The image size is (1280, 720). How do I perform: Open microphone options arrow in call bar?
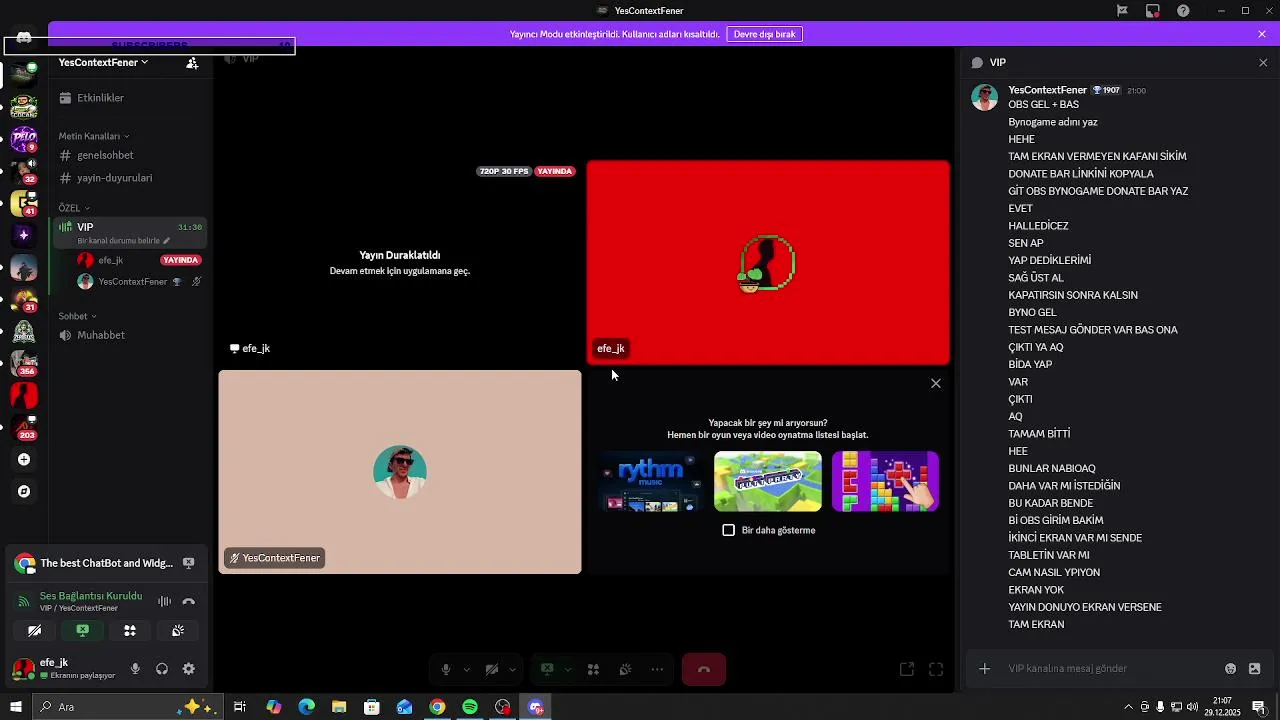[x=467, y=669]
